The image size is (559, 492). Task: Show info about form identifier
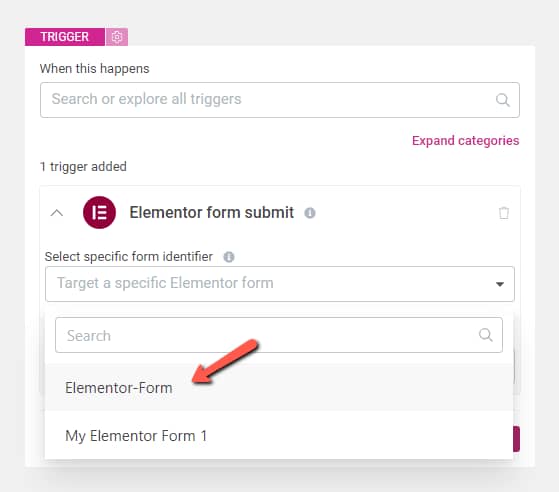(229, 257)
